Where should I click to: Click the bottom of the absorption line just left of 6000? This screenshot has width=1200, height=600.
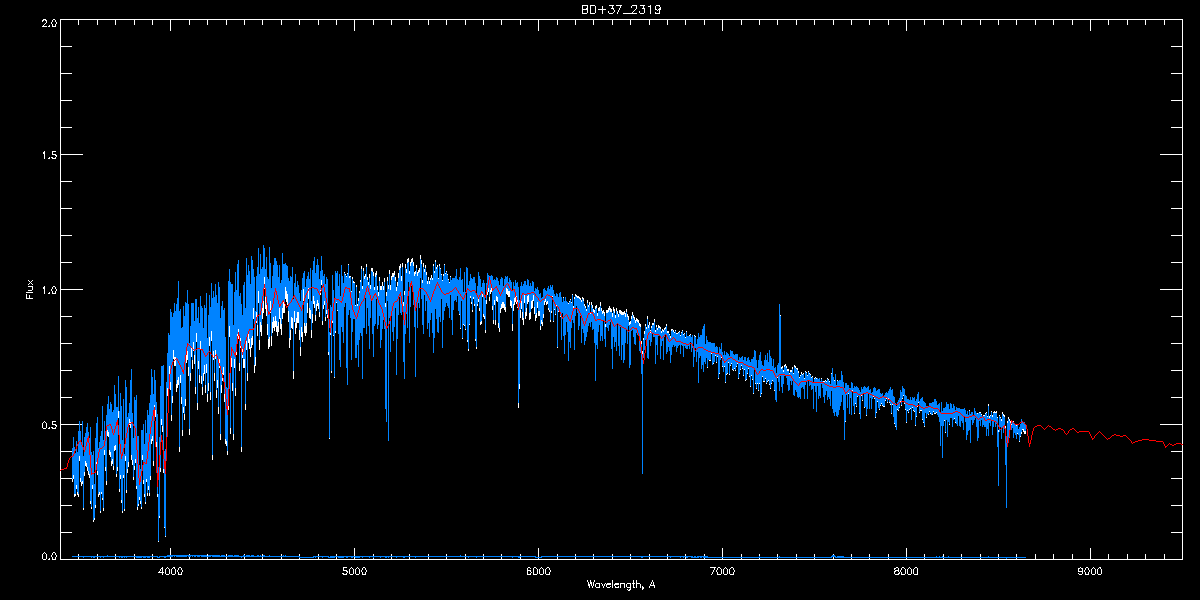coord(518,406)
